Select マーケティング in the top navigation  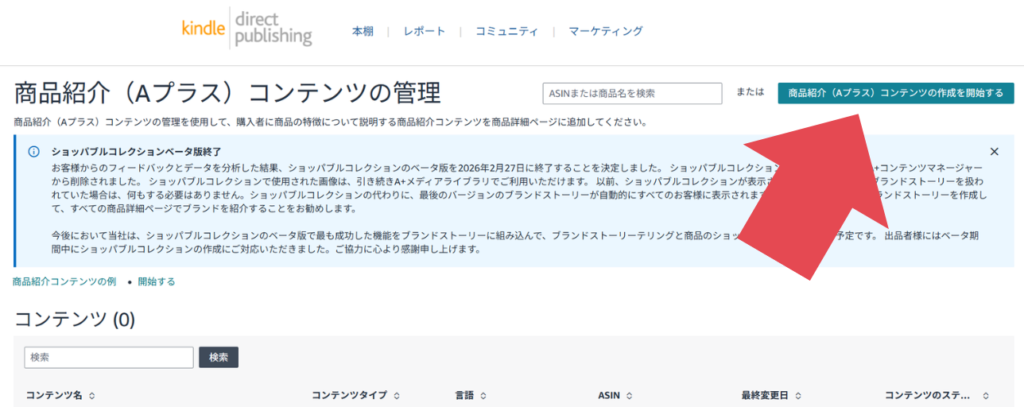click(605, 31)
